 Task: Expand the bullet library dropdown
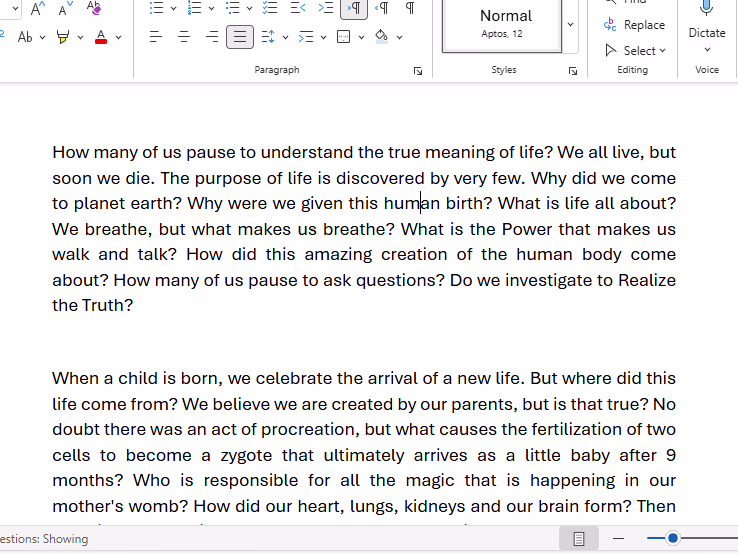[173, 8]
